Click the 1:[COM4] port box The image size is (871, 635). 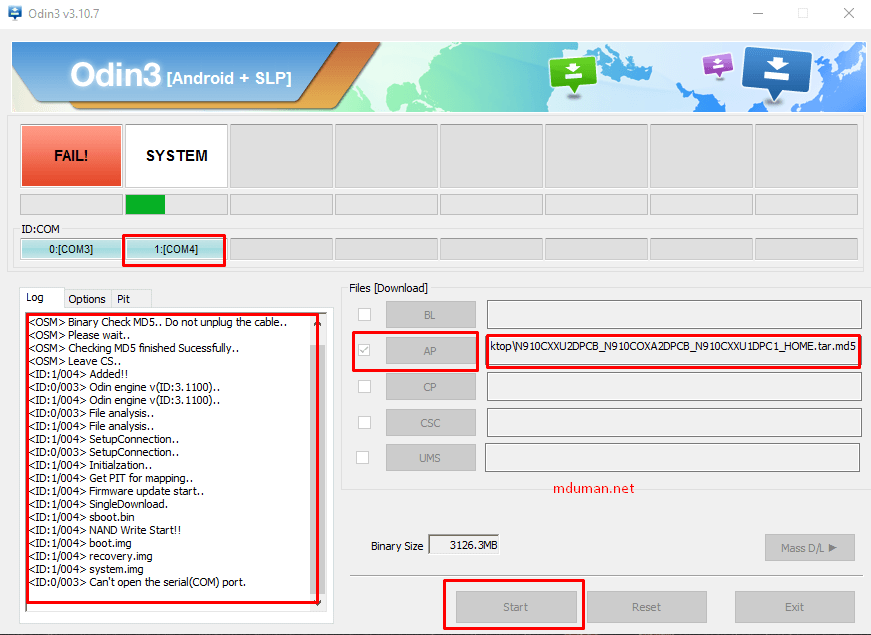(x=176, y=249)
